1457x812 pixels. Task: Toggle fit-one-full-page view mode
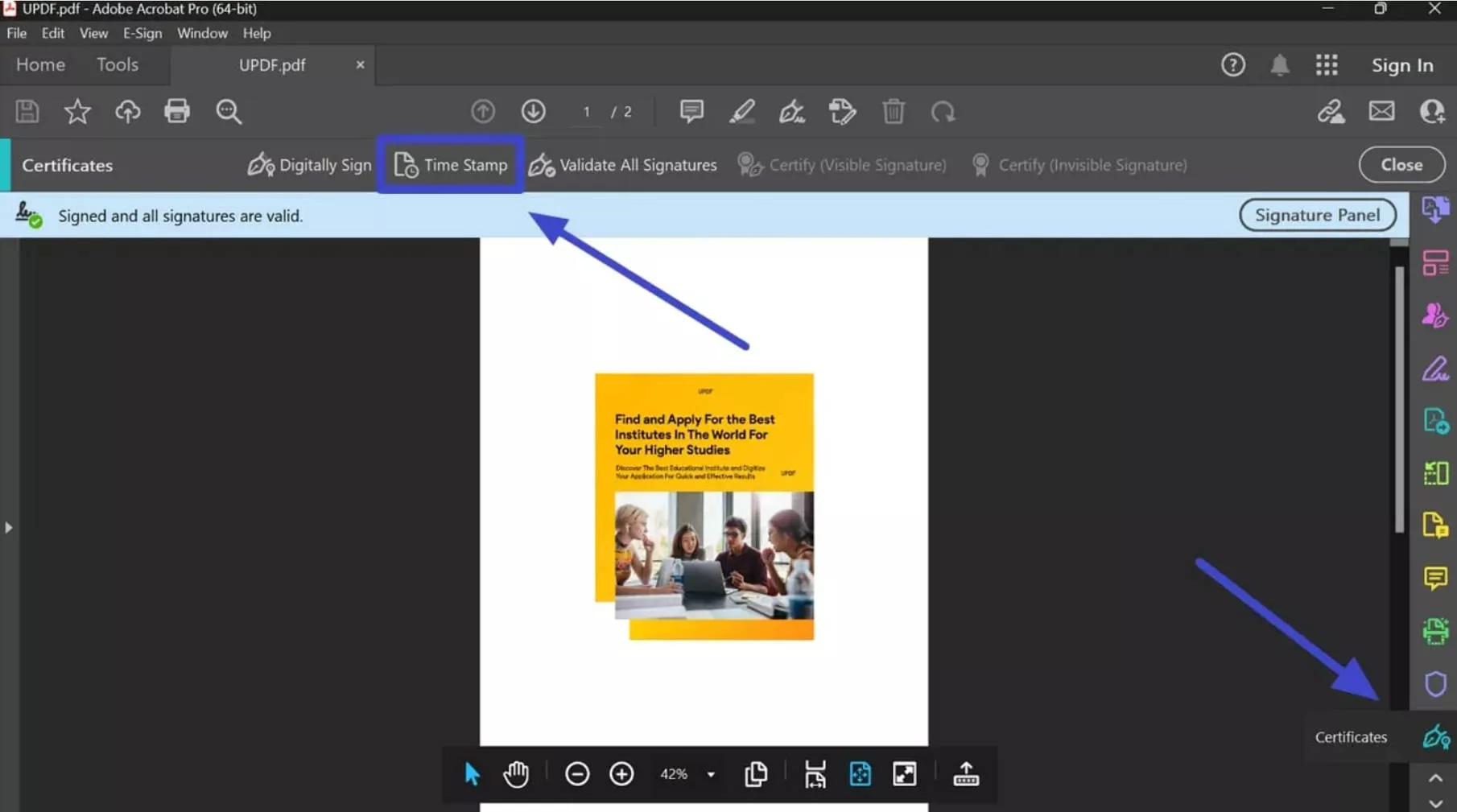pos(860,773)
